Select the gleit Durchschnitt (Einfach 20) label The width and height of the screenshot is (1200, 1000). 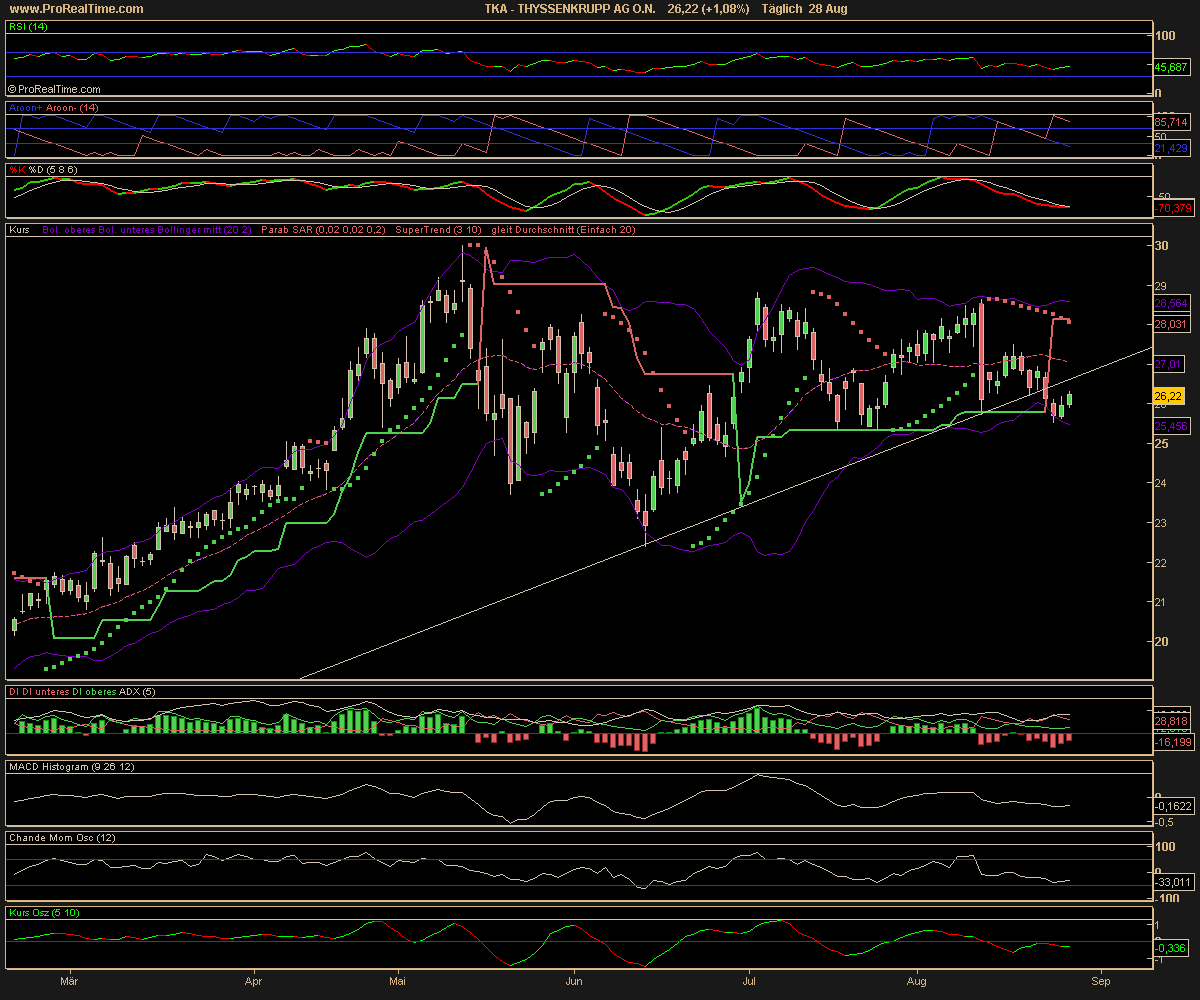tap(564, 230)
